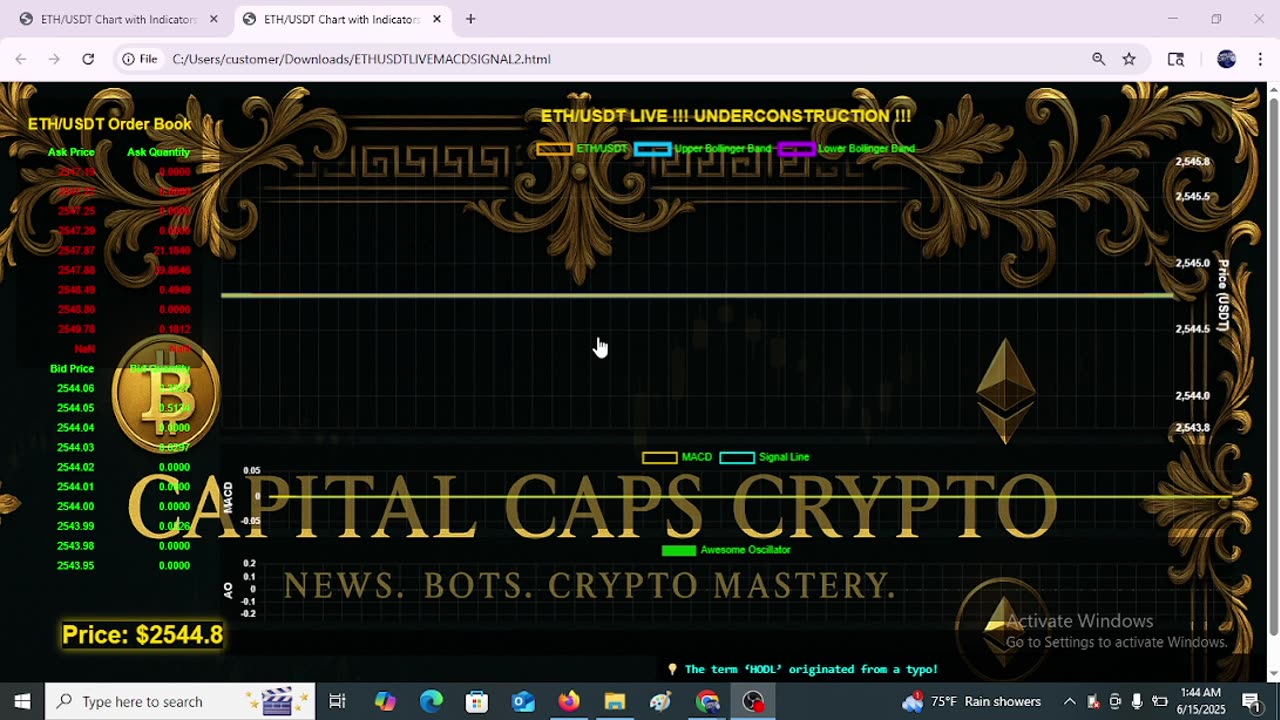
Task: Open Microsoft Store from the taskbar
Action: (477, 701)
